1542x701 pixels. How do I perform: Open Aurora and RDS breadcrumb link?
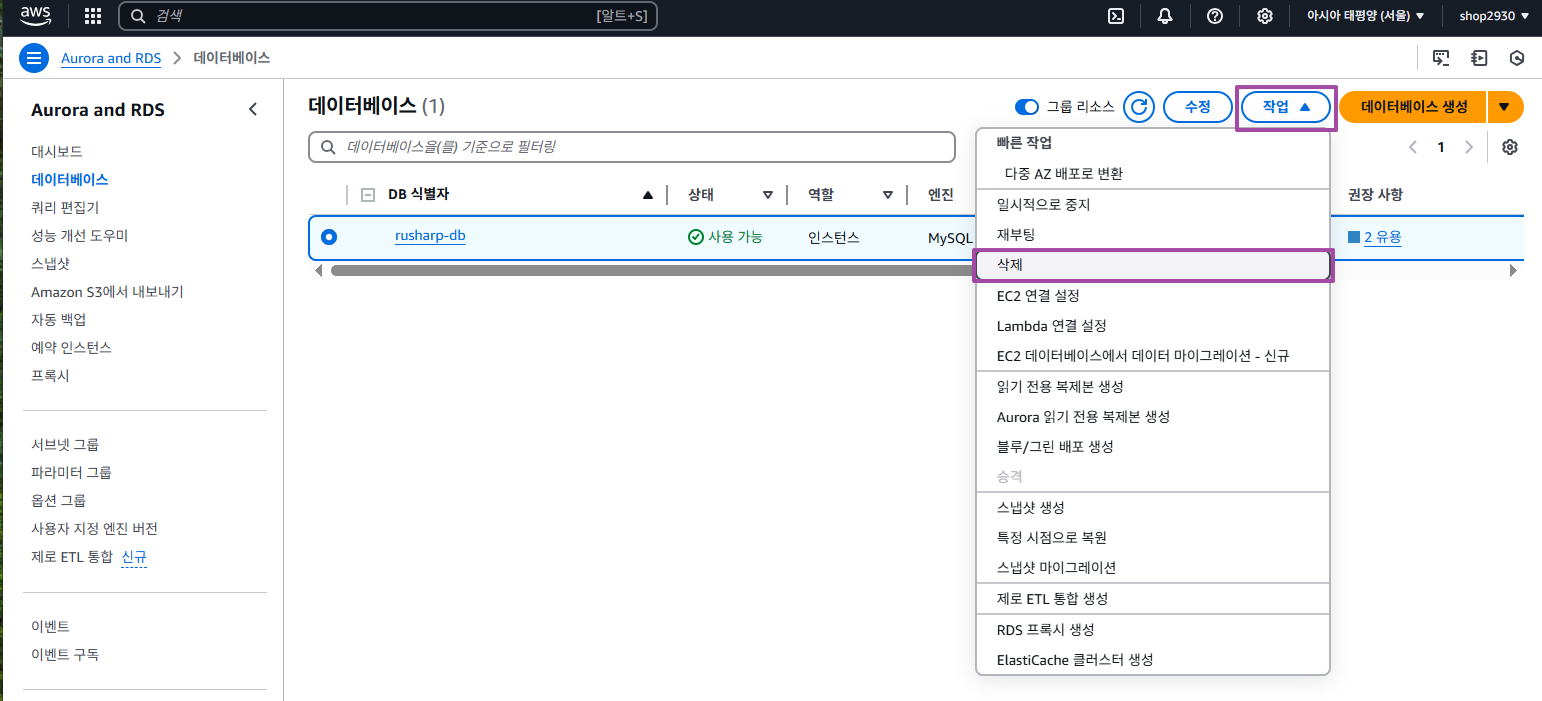[x=111, y=58]
